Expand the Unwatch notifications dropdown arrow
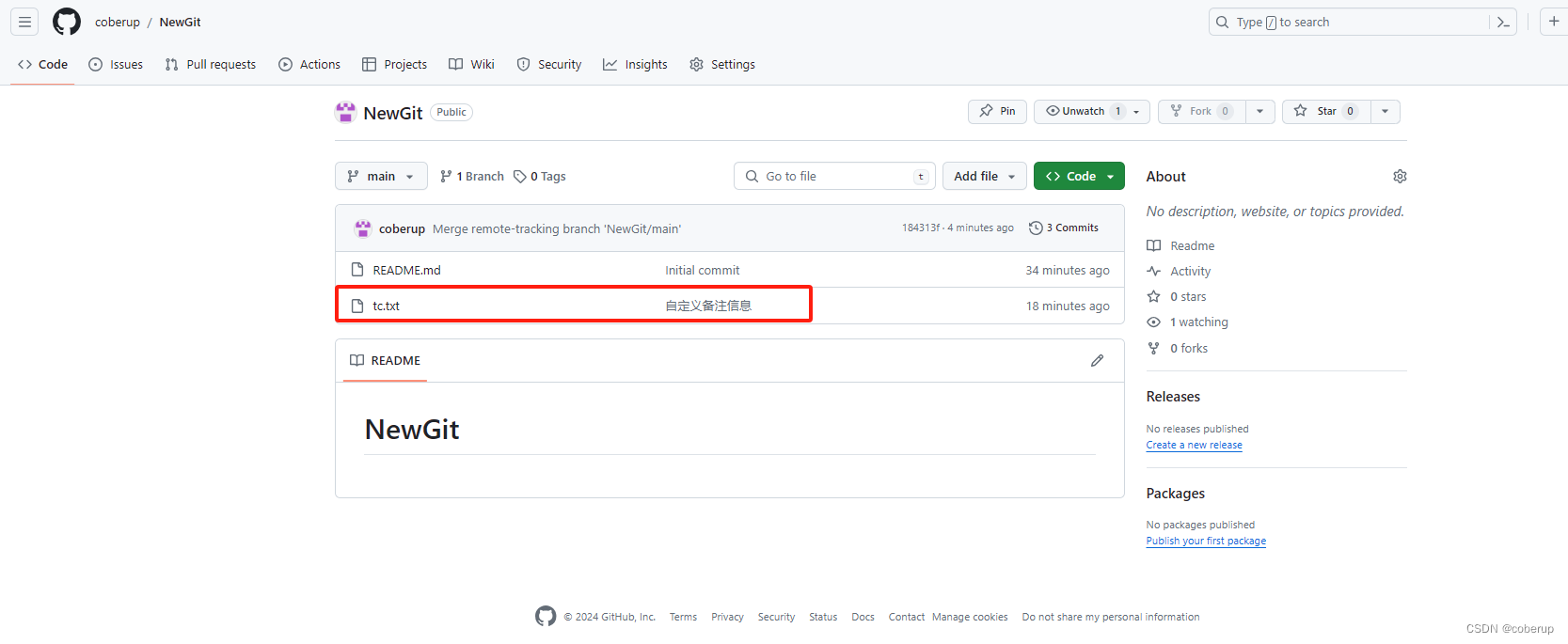Image resolution: width=1568 pixels, height=644 pixels. 1137,111
